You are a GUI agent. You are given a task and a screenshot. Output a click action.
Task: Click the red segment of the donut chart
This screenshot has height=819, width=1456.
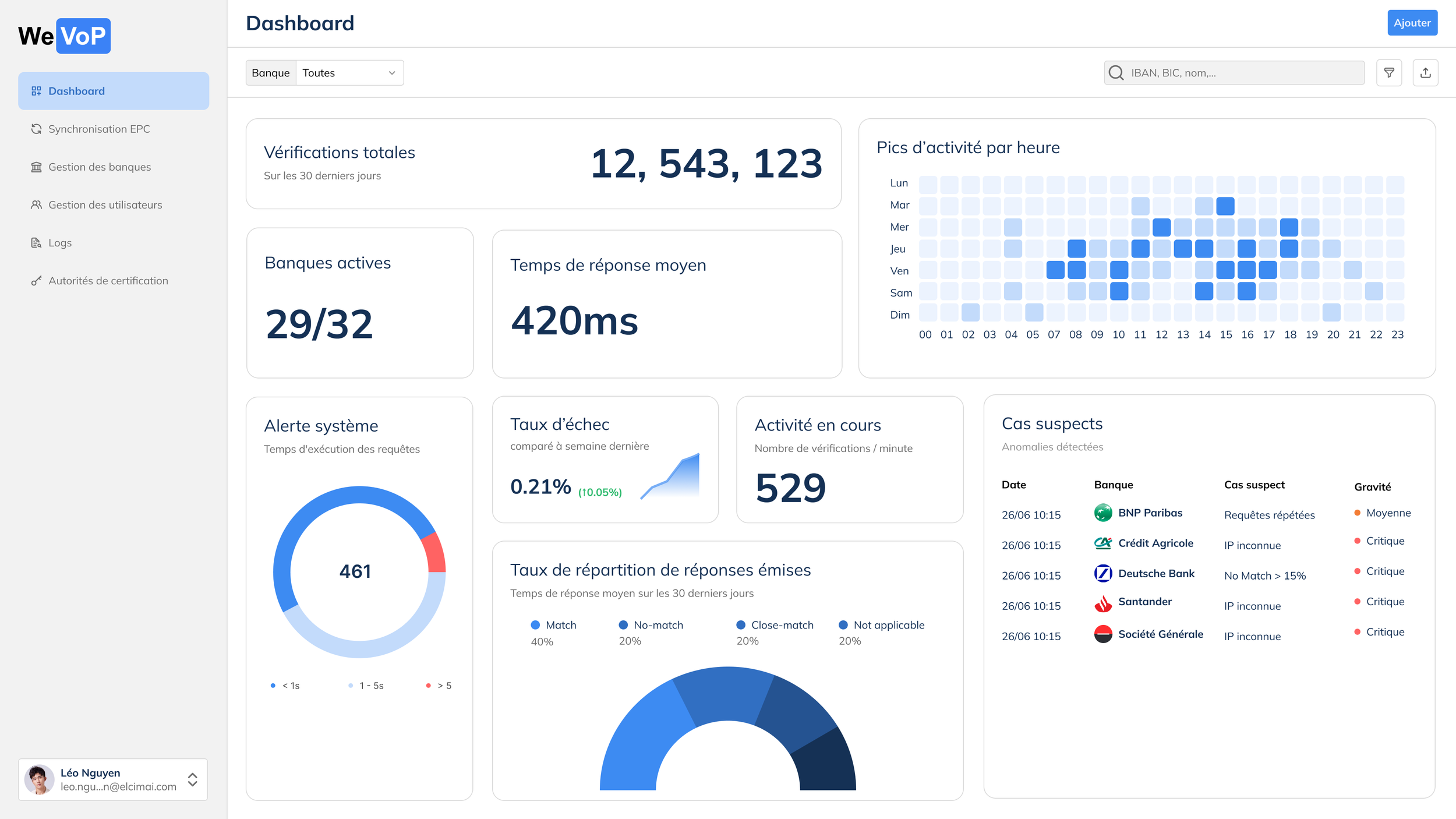434,553
